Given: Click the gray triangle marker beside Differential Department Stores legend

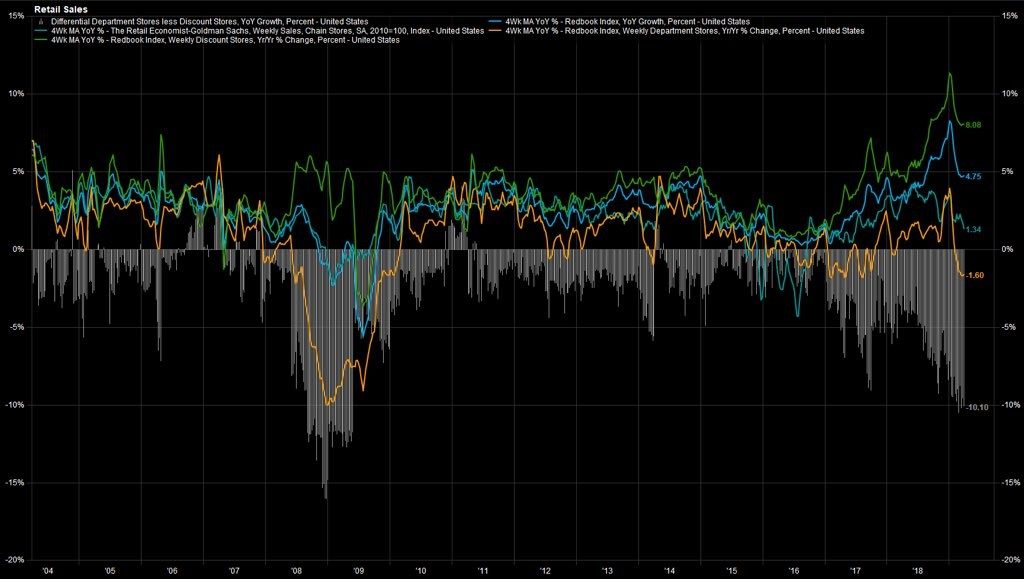Looking at the screenshot, I should tap(41, 22).
